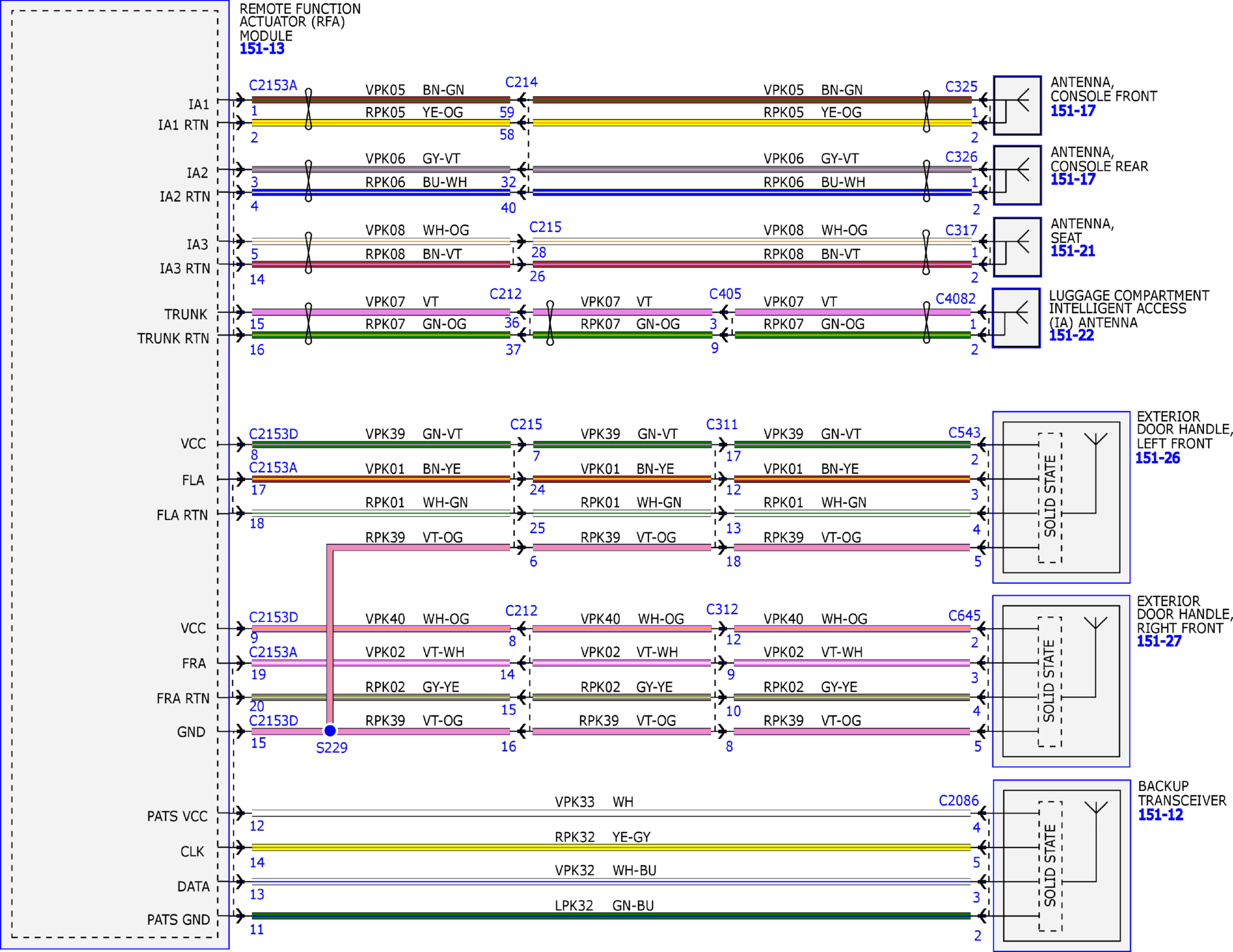Follow the 151-22 Luggage Compartment antenna link
The height and width of the screenshot is (952, 1233).
point(1071,335)
